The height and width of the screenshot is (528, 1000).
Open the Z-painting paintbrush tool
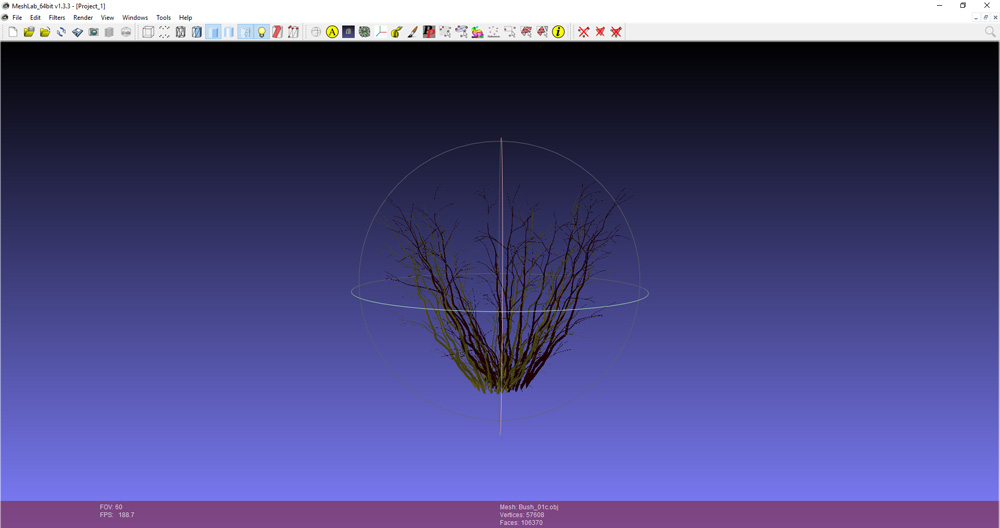point(413,32)
